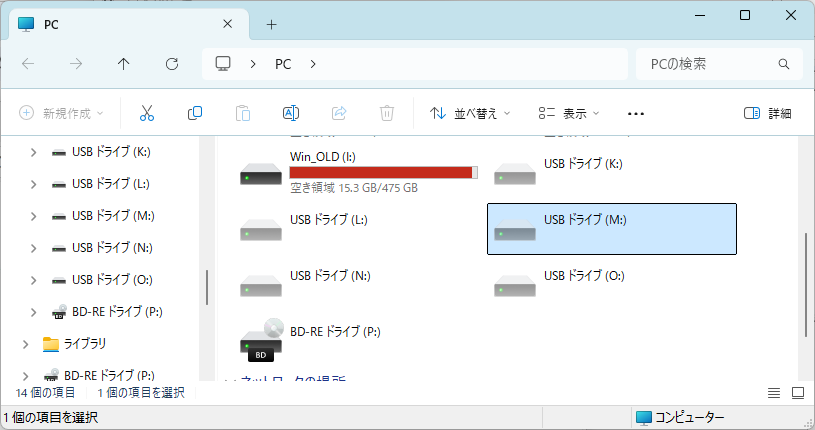
Task: Click the Copy icon in toolbar
Action: tap(195, 113)
